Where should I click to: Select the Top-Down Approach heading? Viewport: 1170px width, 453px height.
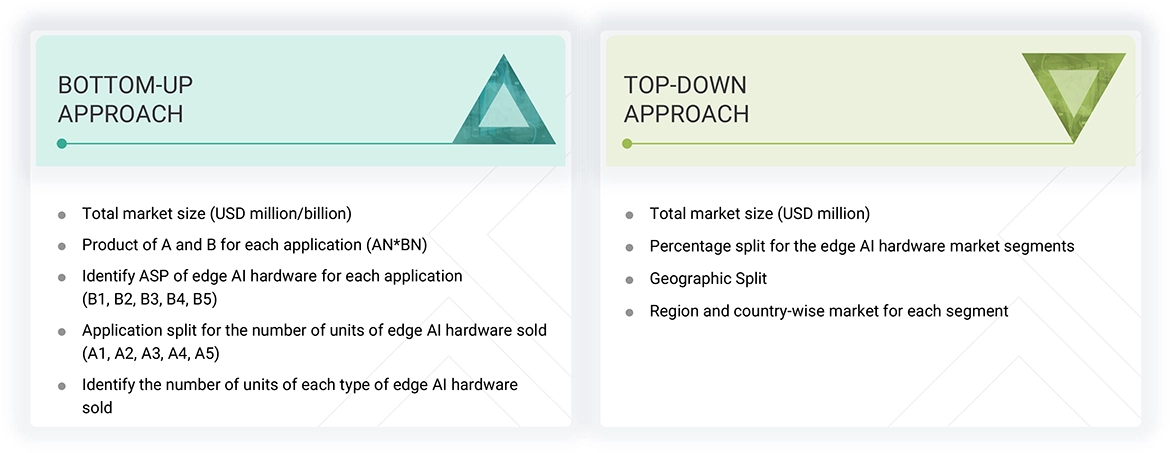pos(686,99)
